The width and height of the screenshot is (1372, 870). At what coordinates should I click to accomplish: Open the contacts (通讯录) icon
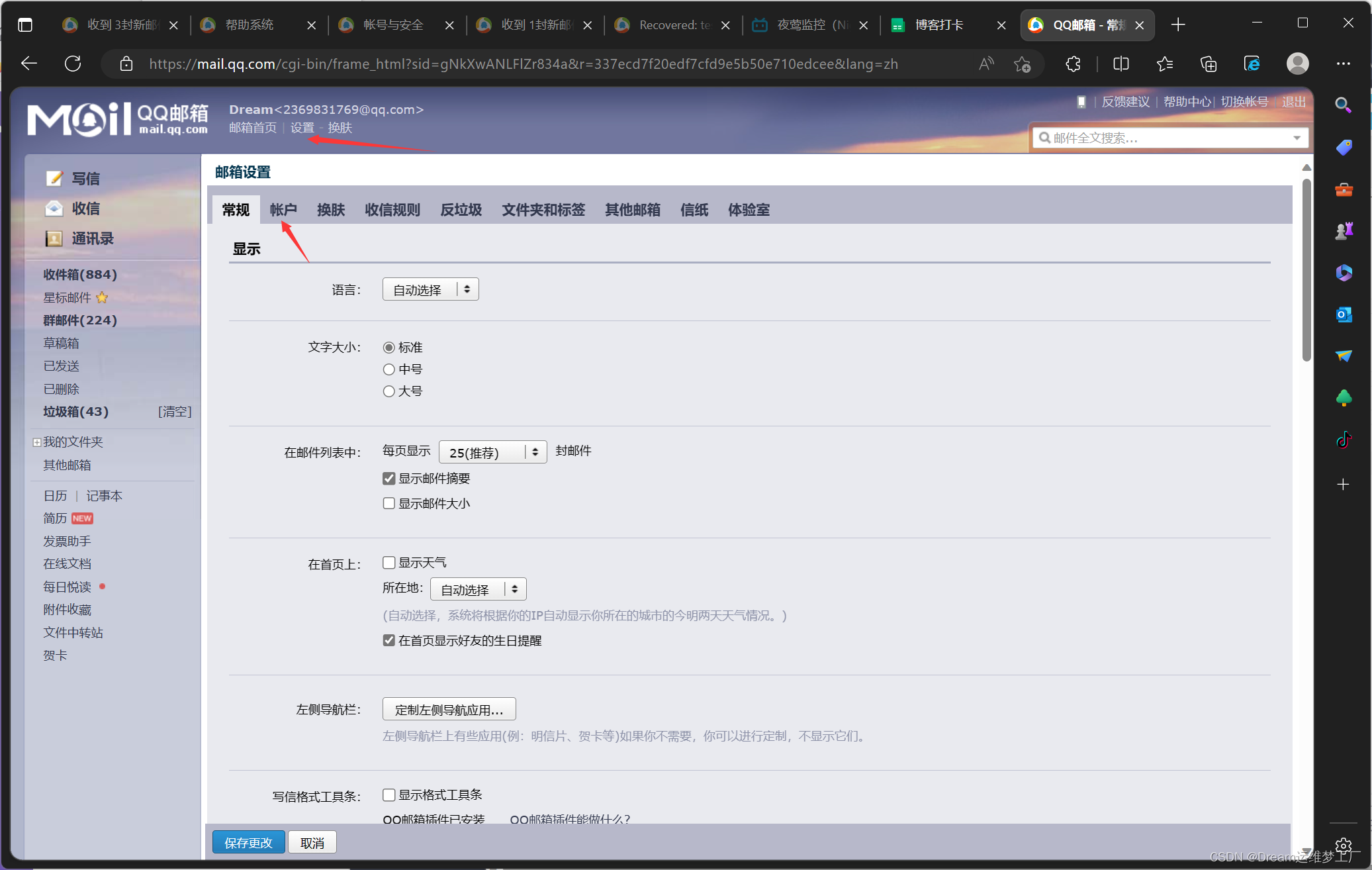(x=54, y=238)
